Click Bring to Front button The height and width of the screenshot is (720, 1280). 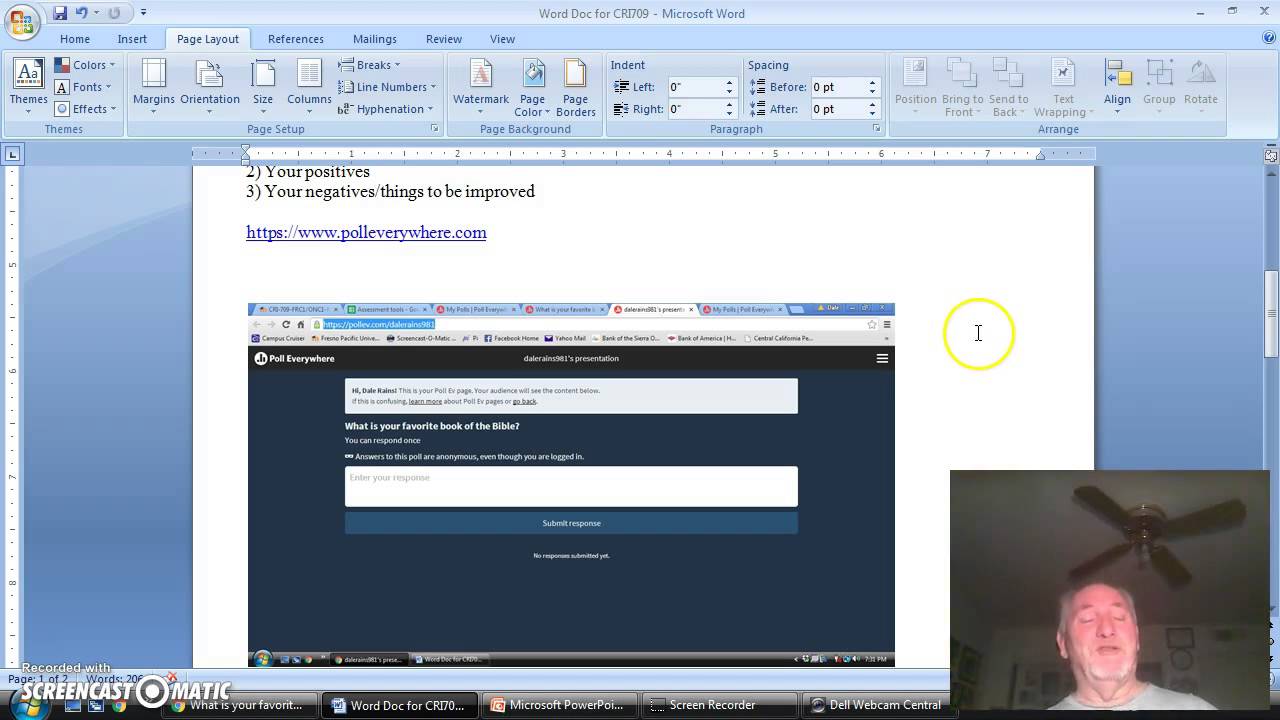click(x=963, y=86)
